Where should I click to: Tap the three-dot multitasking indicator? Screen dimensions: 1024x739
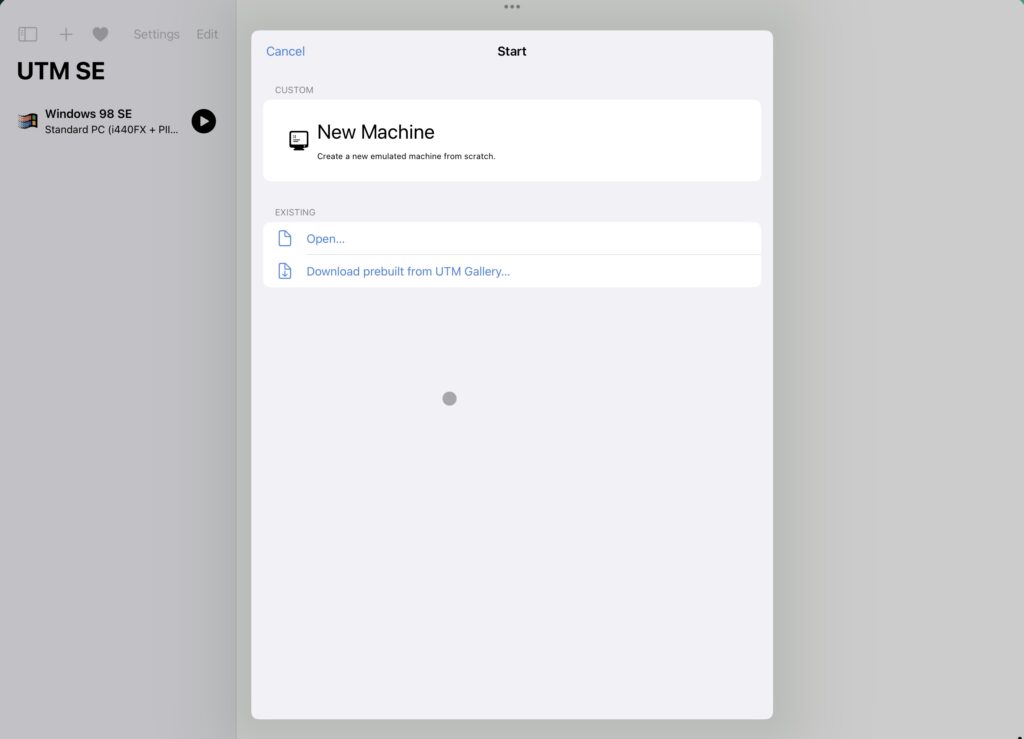(x=512, y=7)
